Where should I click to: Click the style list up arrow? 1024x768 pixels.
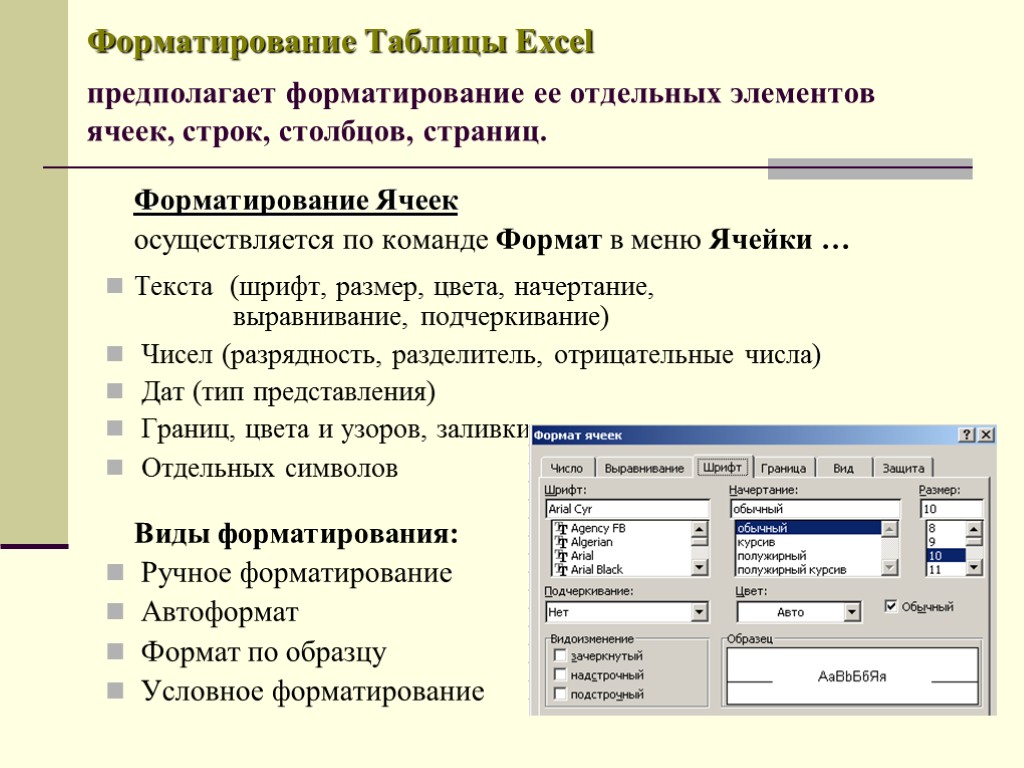click(x=889, y=529)
